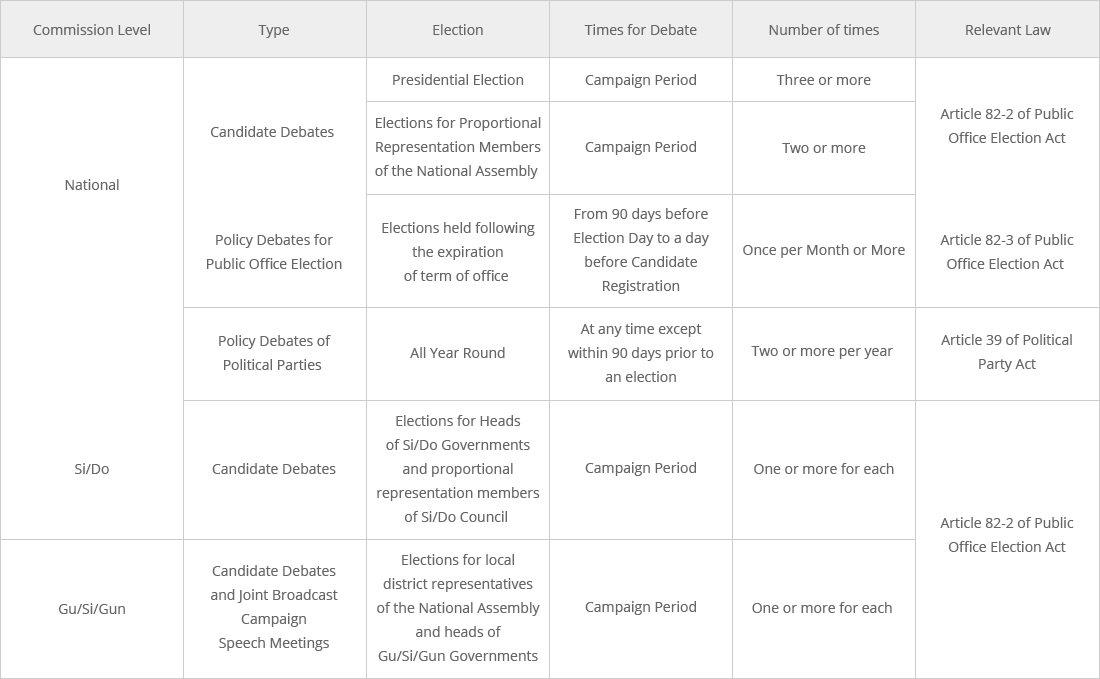Image resolution: width=1100 pixels, height=679 pixels.
Task: Click the Number of times header
Action: [x=824, y=30]
